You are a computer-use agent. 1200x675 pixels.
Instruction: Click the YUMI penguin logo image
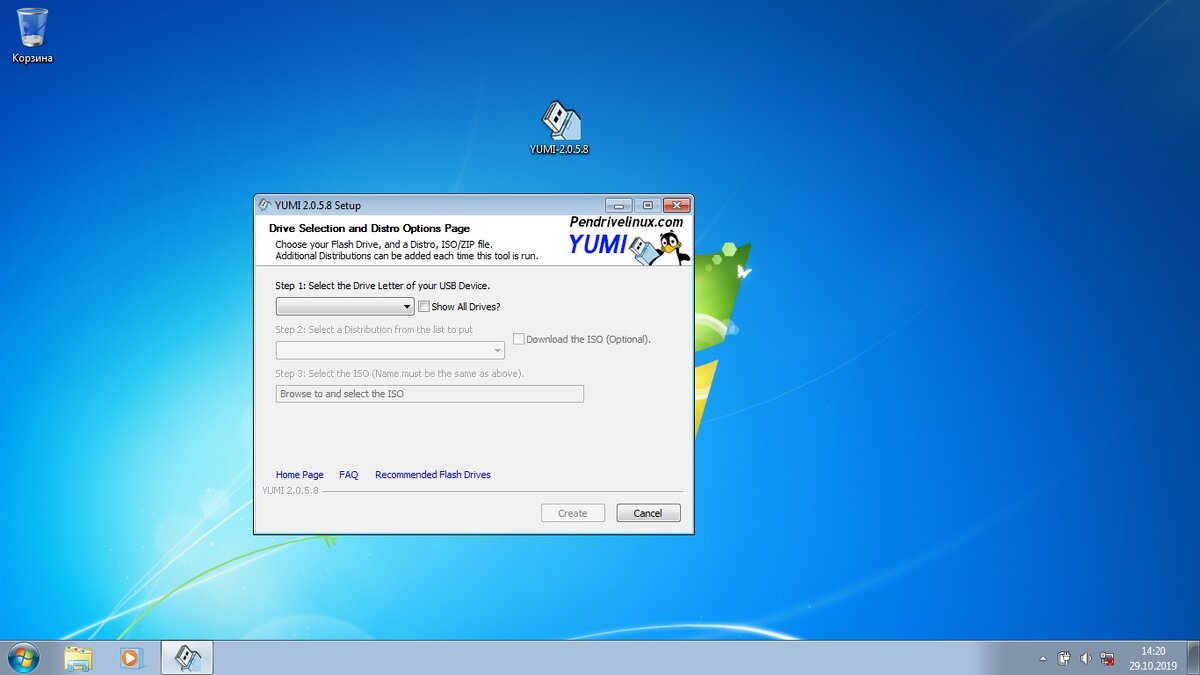coord(661,247)
